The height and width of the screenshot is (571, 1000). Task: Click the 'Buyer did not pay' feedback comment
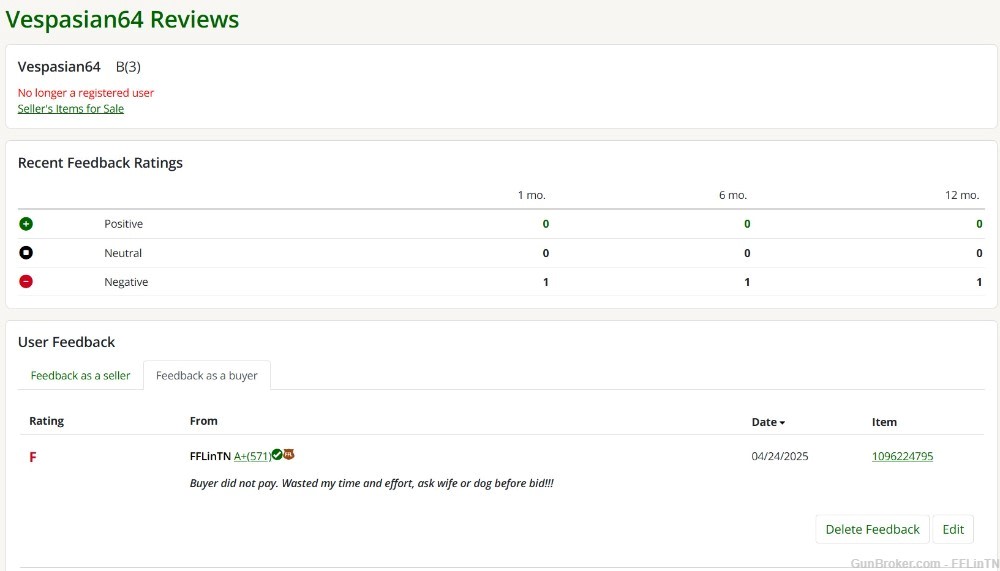372,483
